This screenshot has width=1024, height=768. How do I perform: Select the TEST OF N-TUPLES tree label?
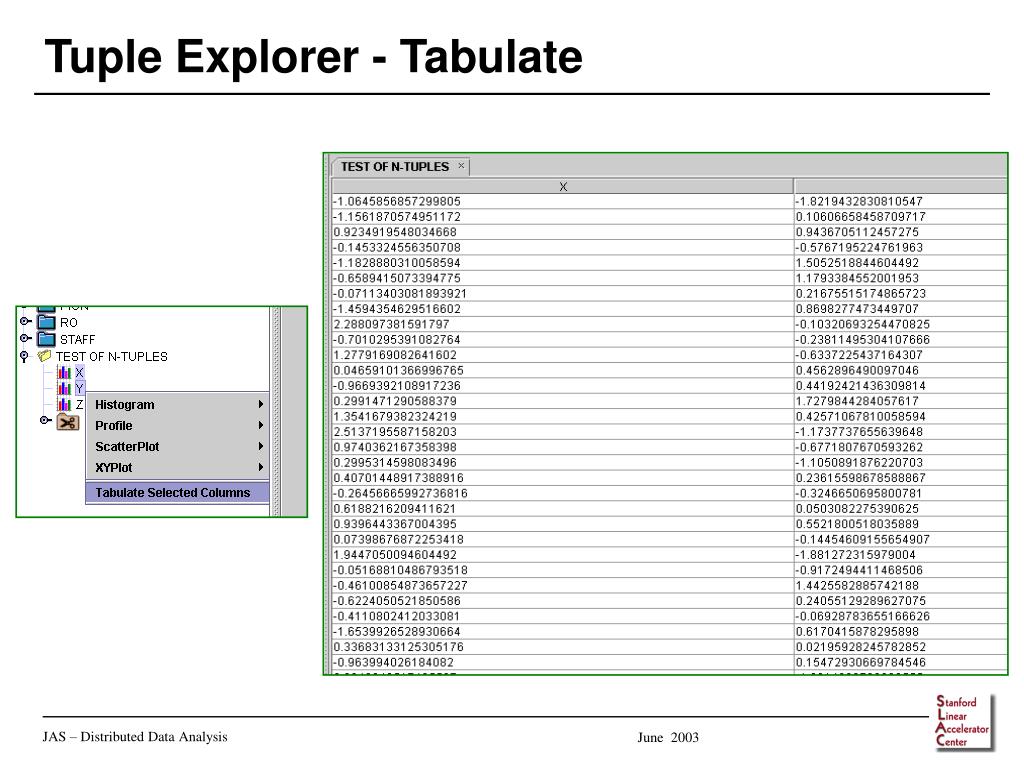112,357
